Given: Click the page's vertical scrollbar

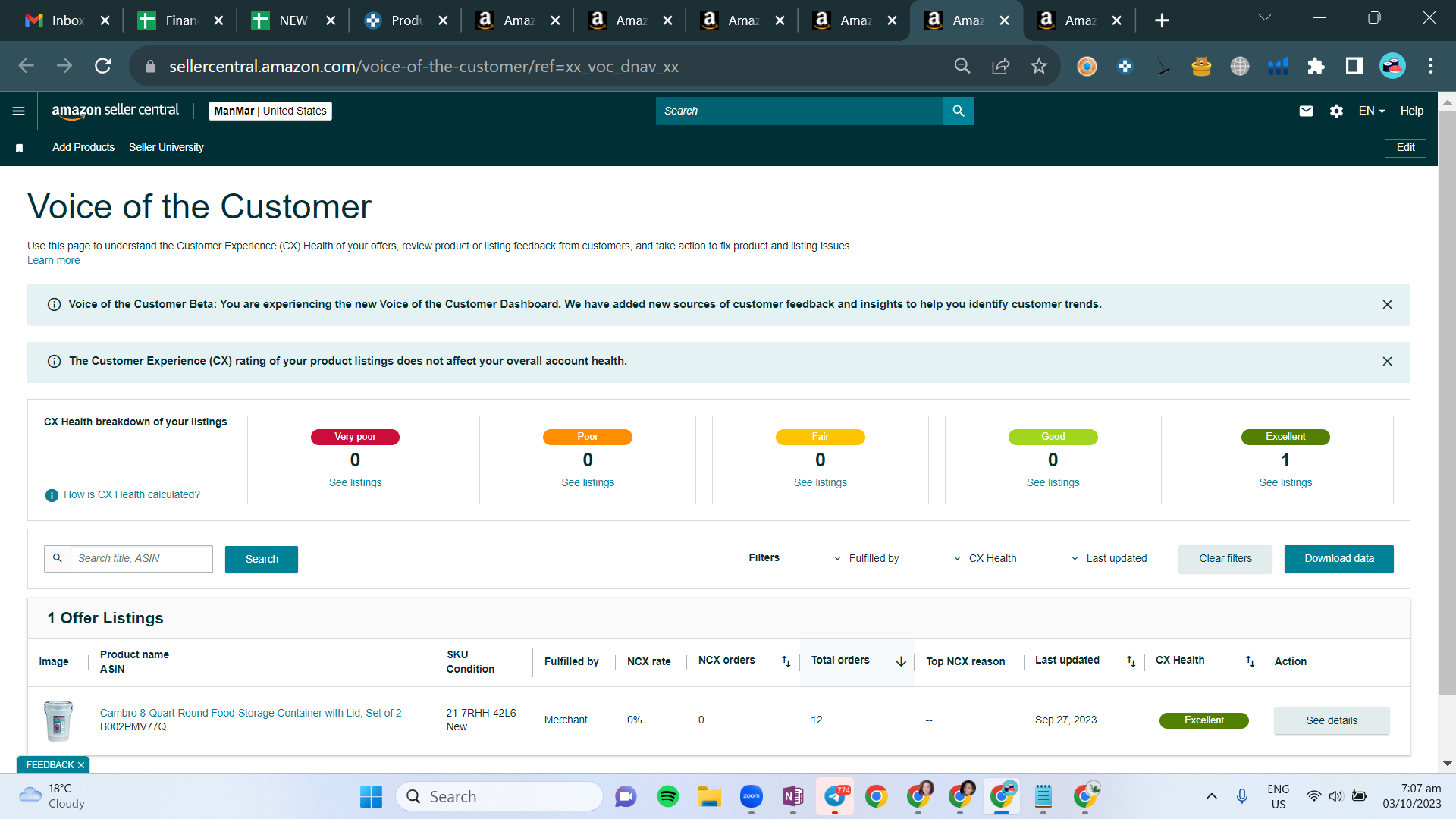Looking at the screenshot, I should [1447, 402].
